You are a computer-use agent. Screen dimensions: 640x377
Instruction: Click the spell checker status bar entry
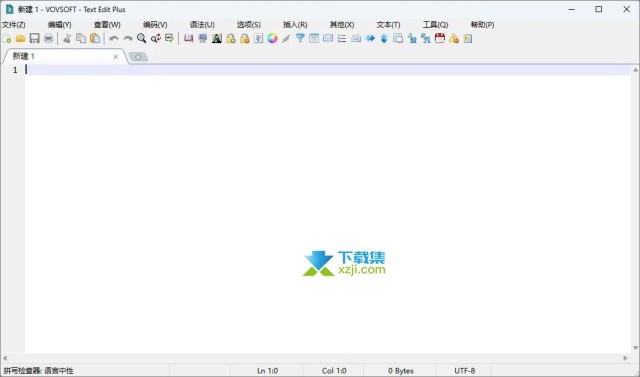[38, 371]
